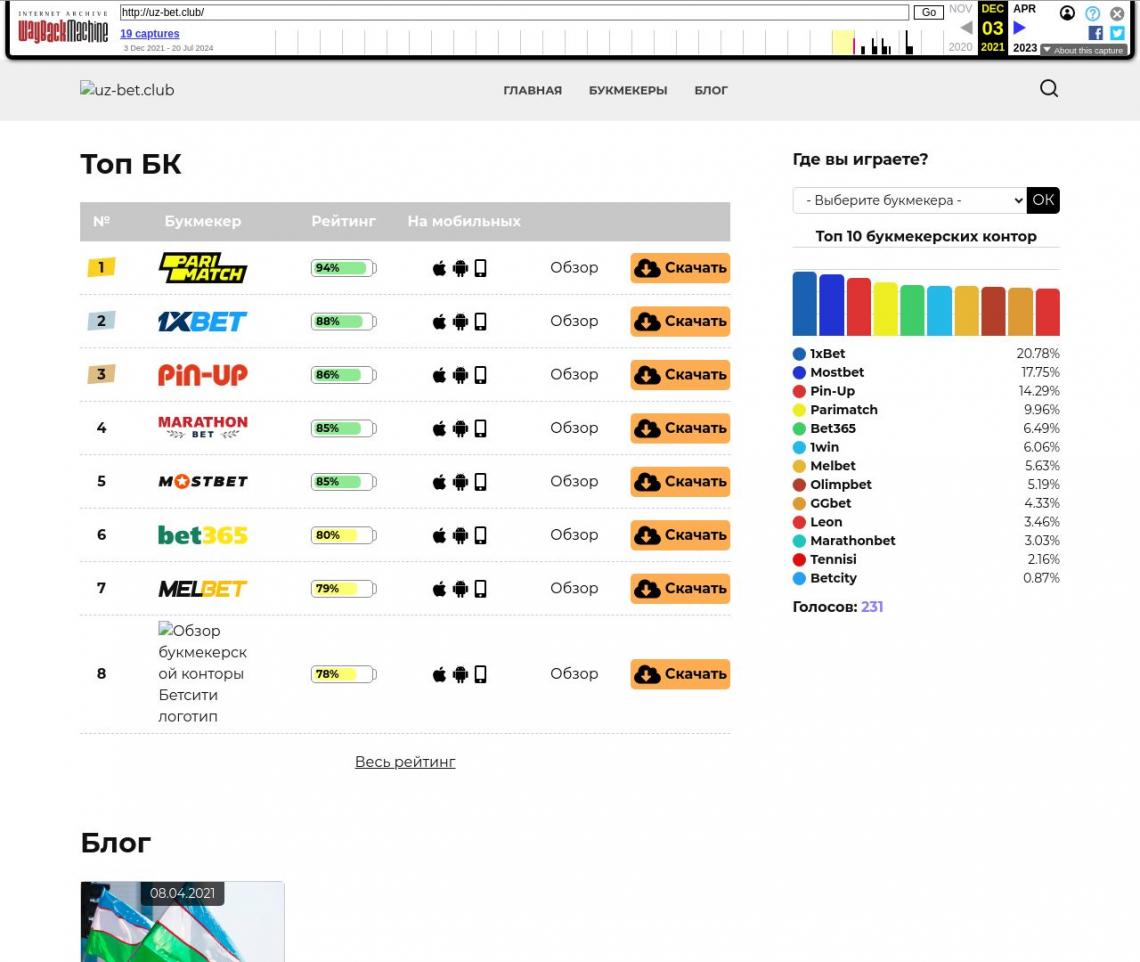Open the Wayback help question icon

point(1092,13)
